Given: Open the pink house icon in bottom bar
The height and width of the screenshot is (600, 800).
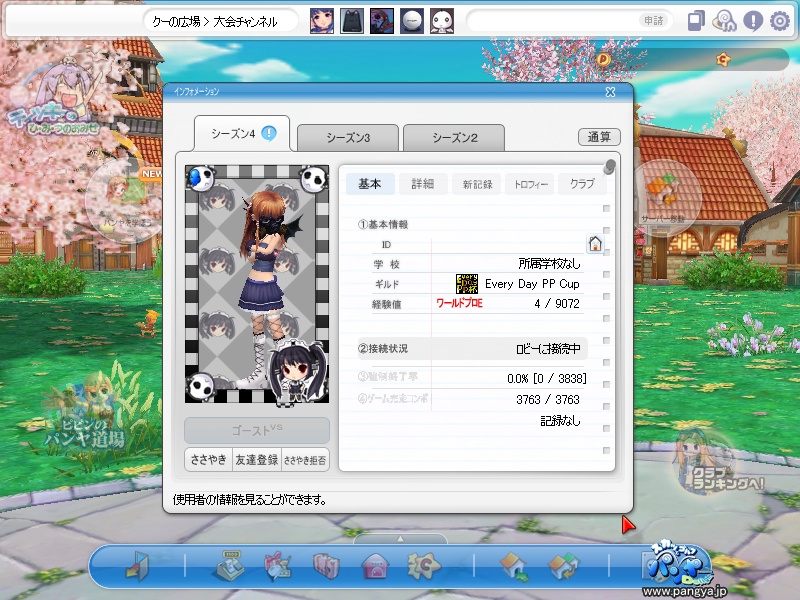Looking at the screenshot, I should (375, 566).
